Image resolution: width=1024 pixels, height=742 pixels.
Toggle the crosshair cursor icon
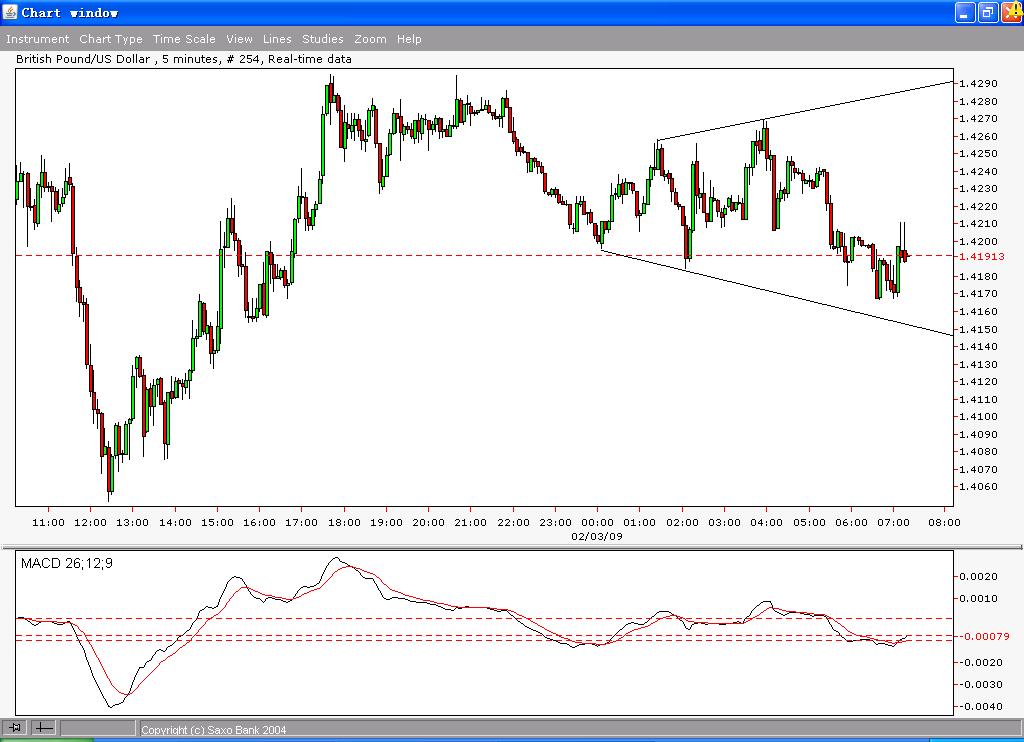tap(43, 727)
